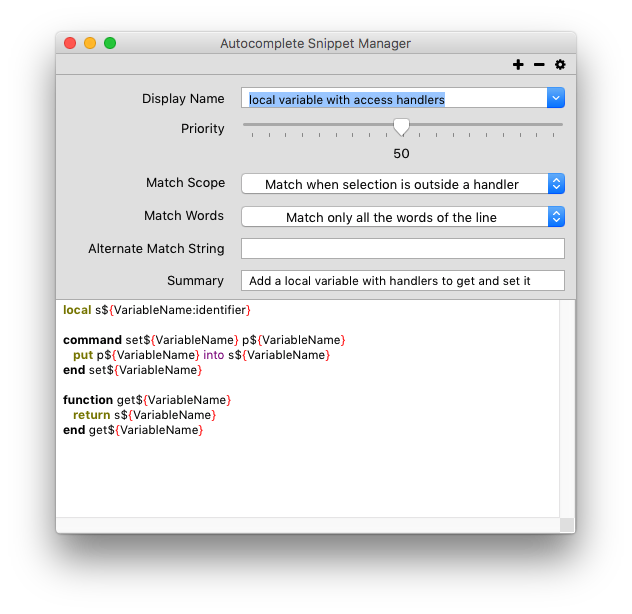
Task: Click into the Summary text field
Action: 403,281
